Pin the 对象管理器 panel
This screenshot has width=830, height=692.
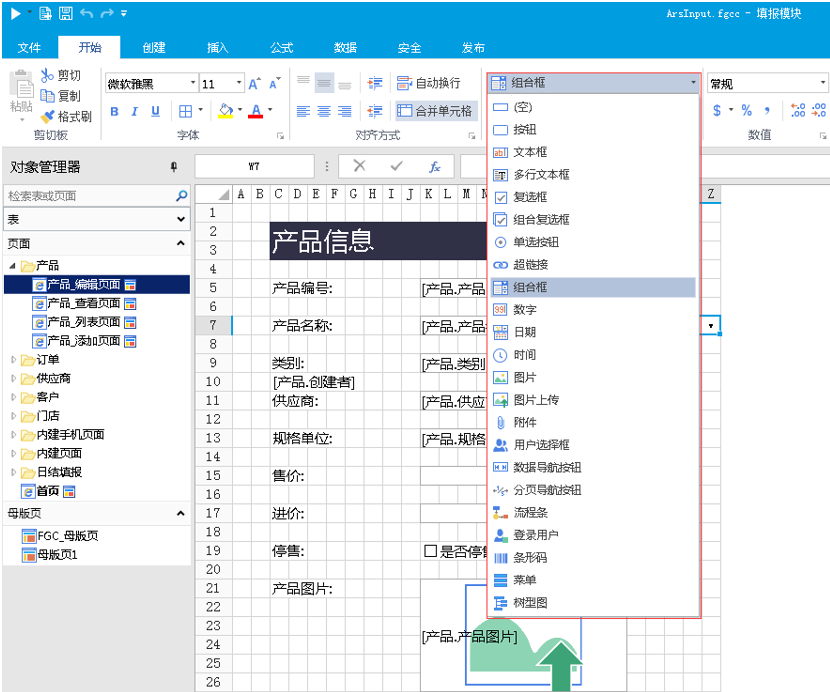pyautogui.click(x=173, y=167)
